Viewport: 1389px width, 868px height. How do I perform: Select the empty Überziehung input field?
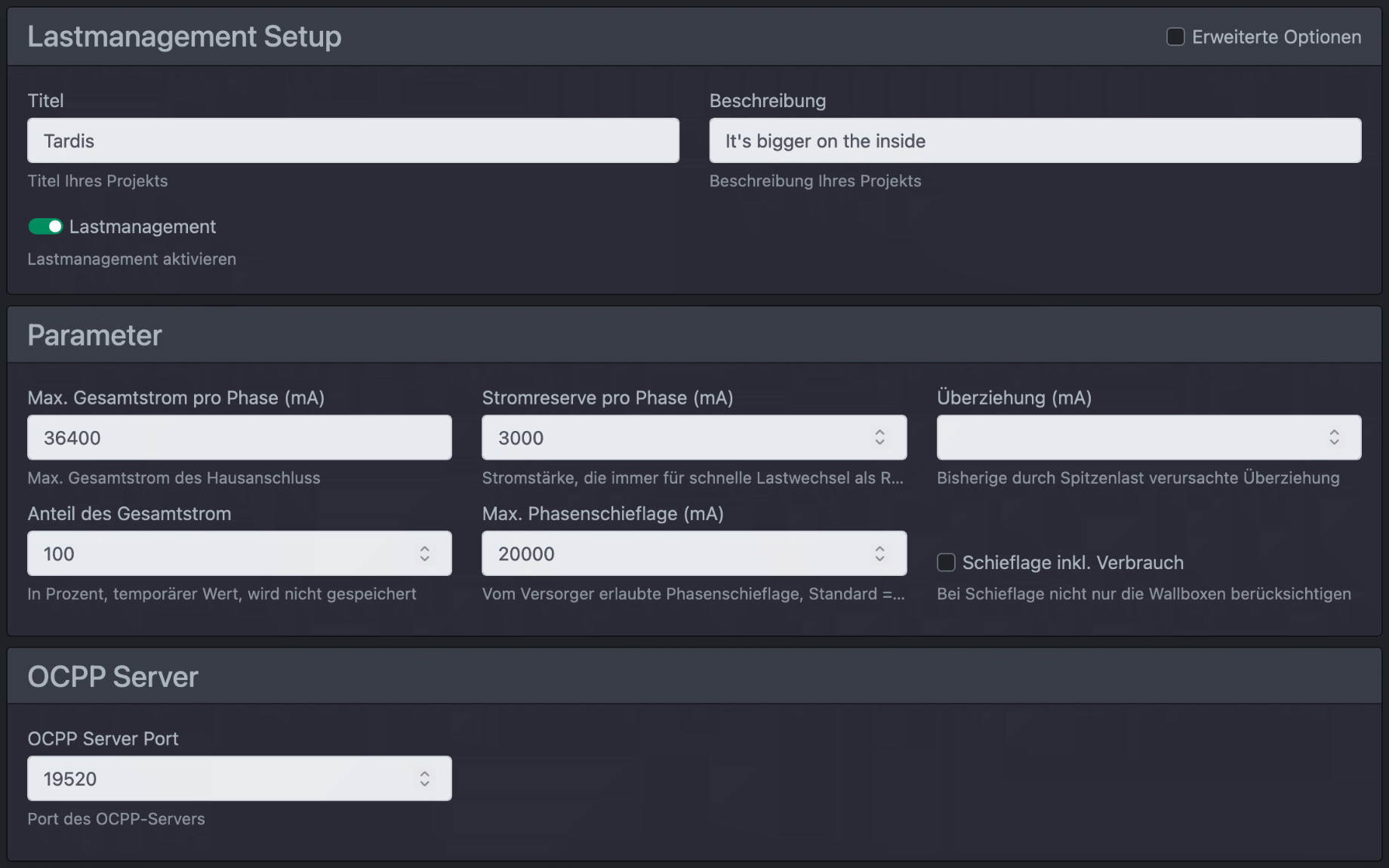pyautogui.click(x=1117, y=437)
